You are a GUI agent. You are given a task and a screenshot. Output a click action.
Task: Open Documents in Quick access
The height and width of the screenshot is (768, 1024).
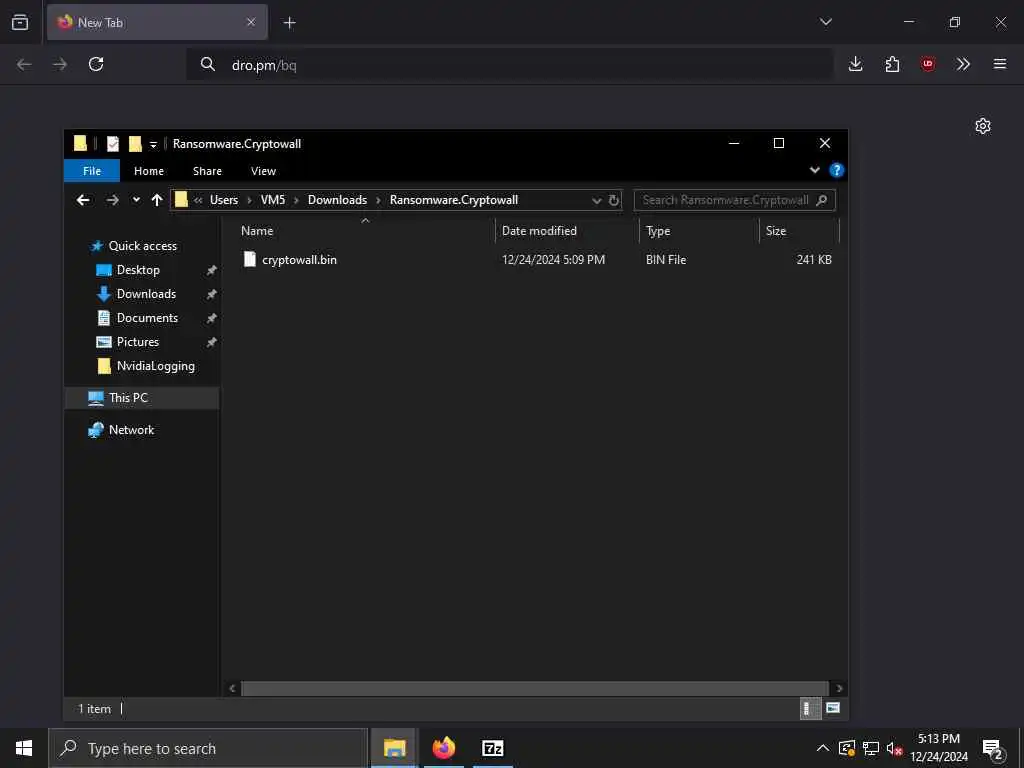point(147,318)
